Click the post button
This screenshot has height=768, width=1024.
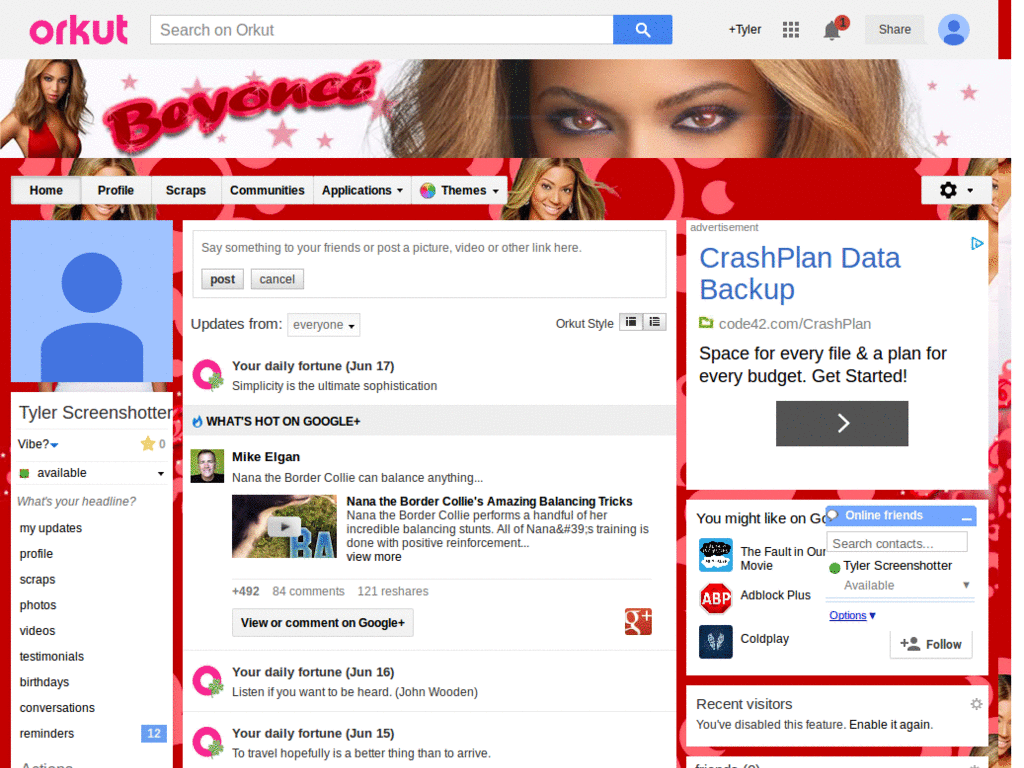(222, 279)
